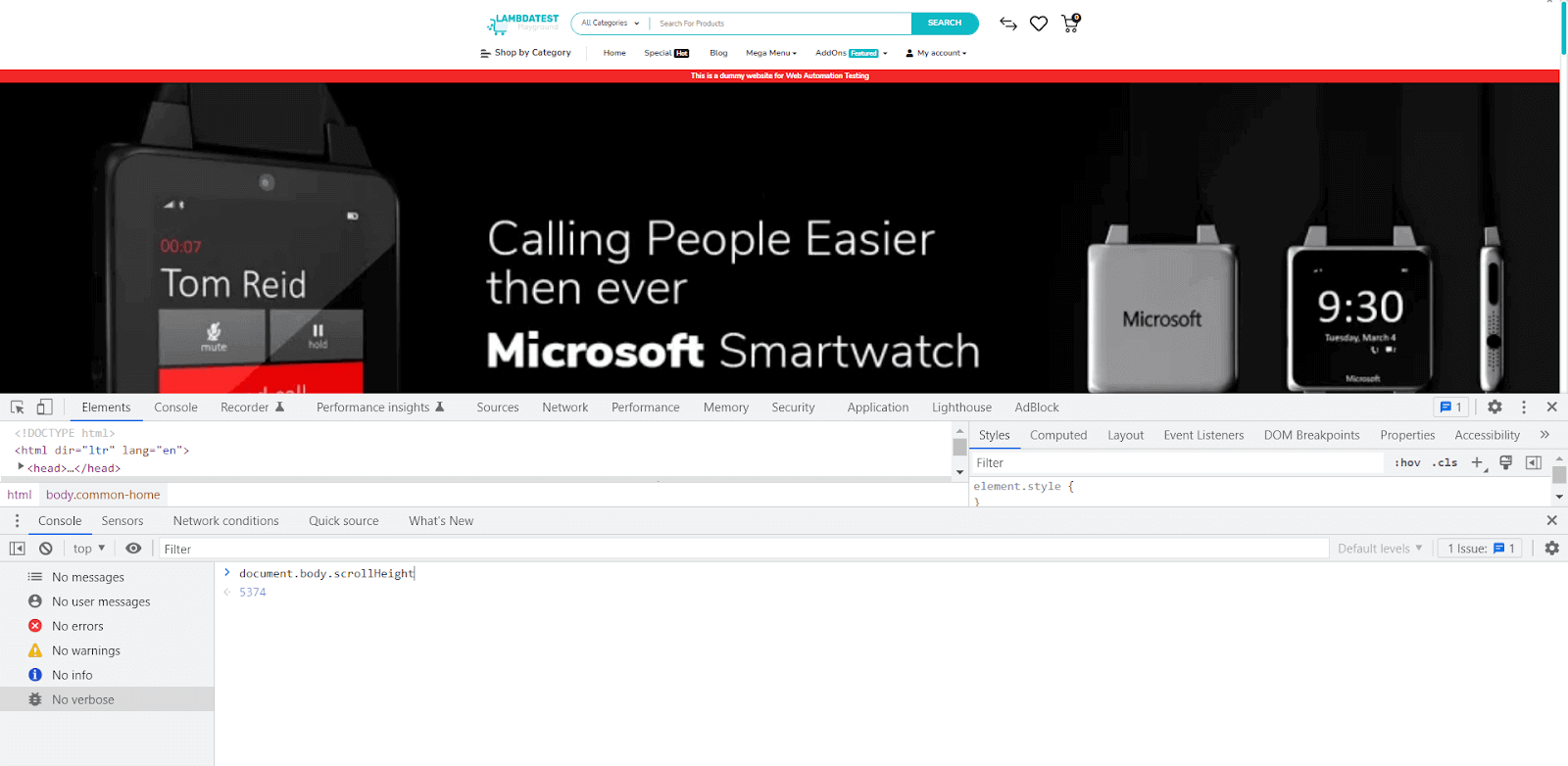Expand the head element node

[21, 467]
